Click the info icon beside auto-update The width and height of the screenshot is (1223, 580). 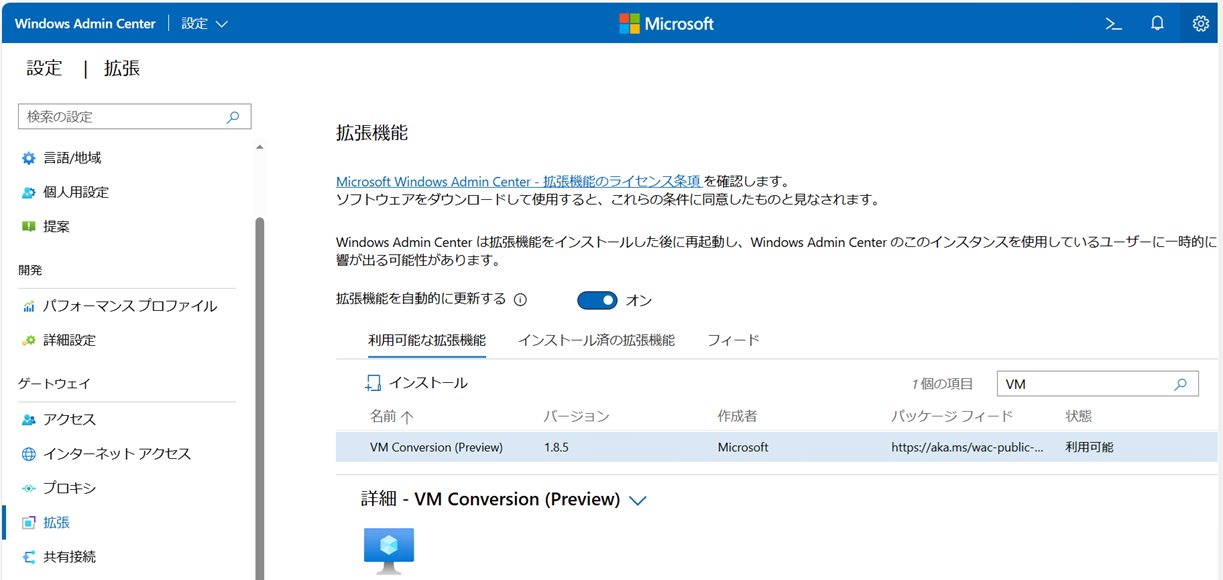520,300
